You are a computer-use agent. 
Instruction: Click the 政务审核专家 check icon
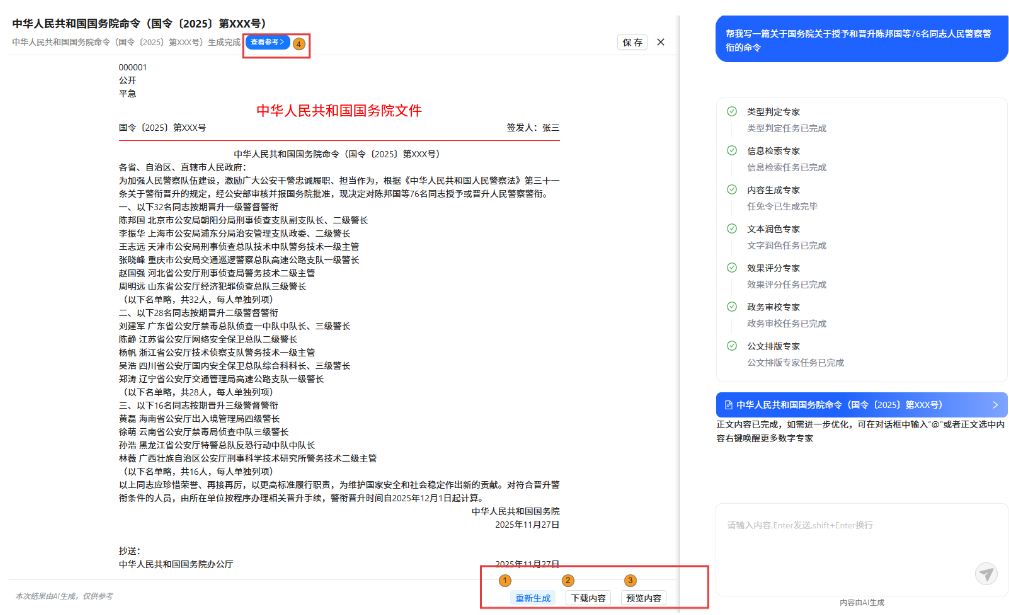(x=732, y=306)
